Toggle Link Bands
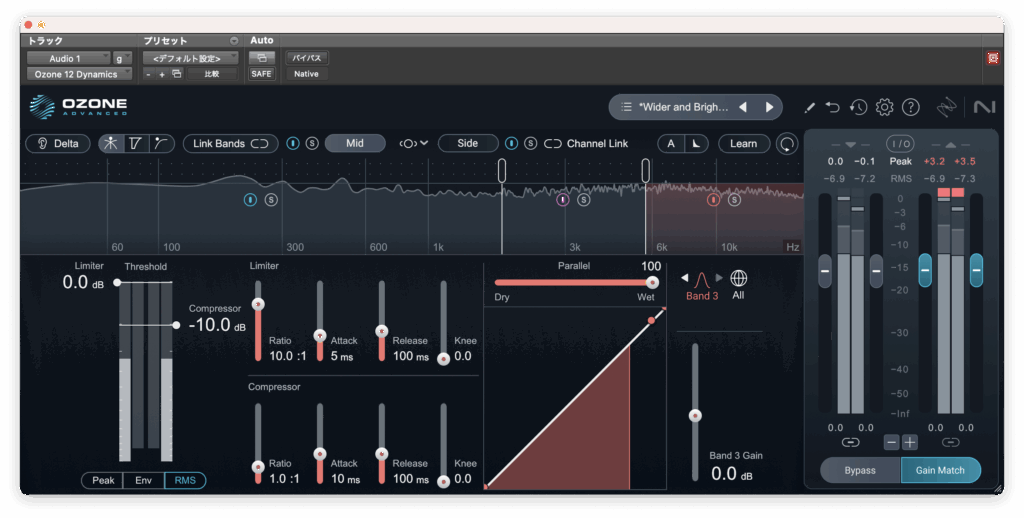Image resolution: width=1024 pixels, height=518 pixels. pos(230,143)
